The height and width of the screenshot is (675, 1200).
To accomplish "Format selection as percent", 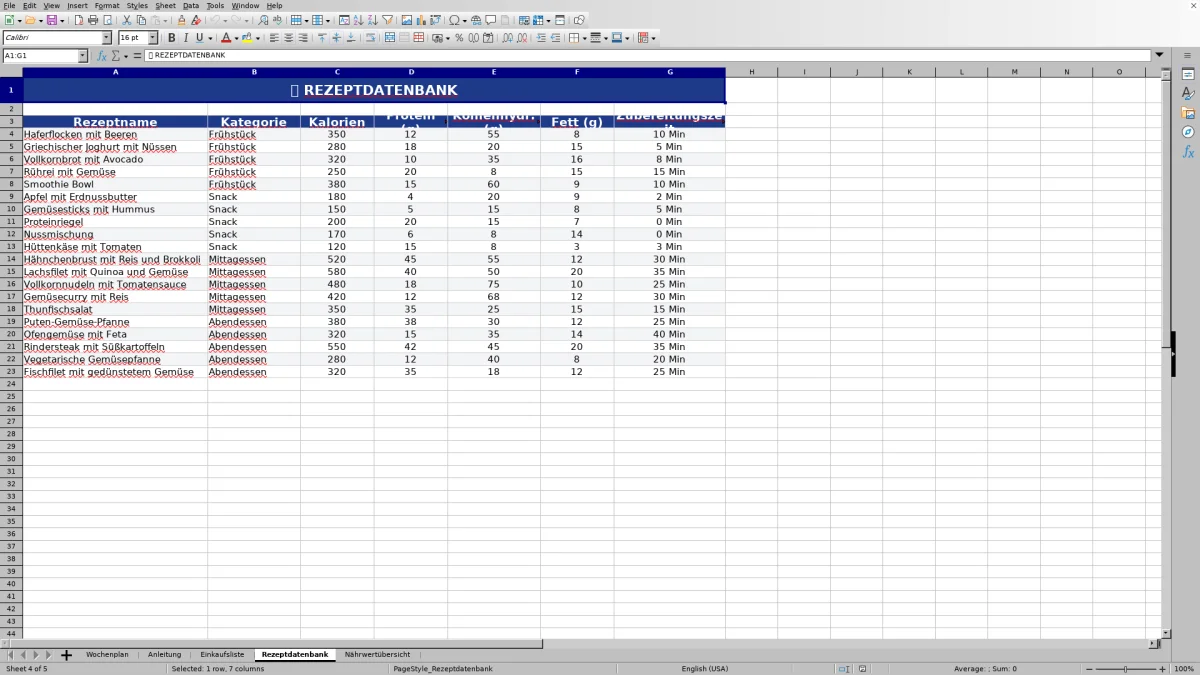I will [459, 38].
